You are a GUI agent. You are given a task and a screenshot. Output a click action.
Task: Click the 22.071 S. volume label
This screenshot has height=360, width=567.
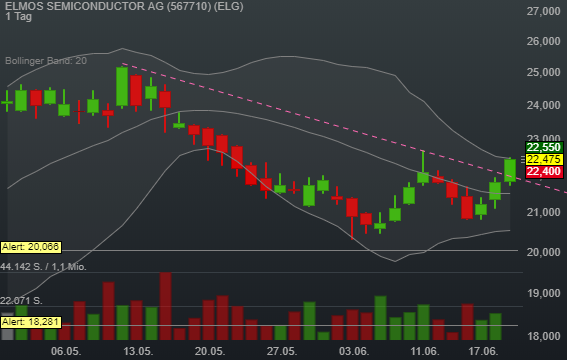tap(21, 300)
